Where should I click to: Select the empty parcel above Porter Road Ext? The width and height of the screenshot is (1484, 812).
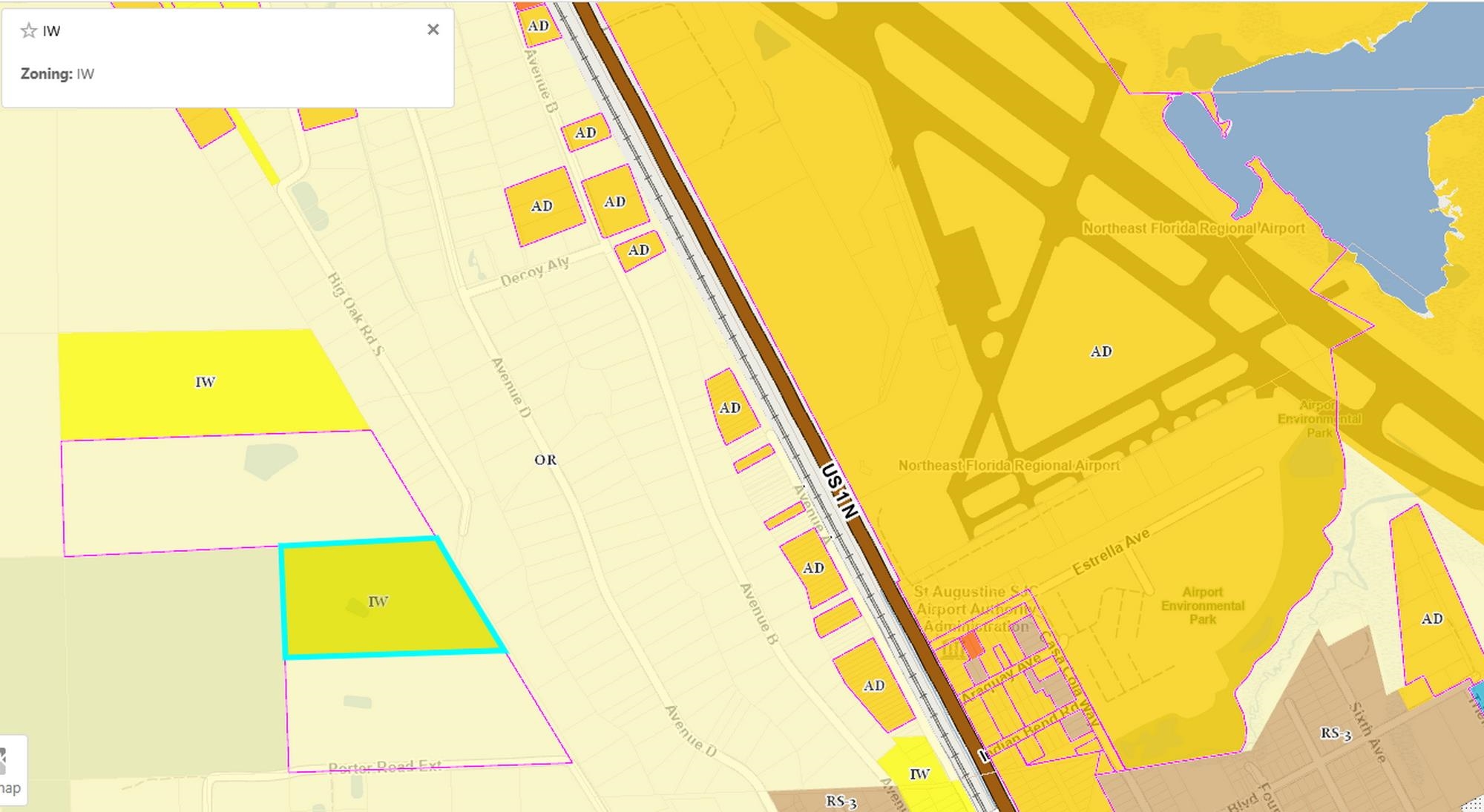pos(416,712)
